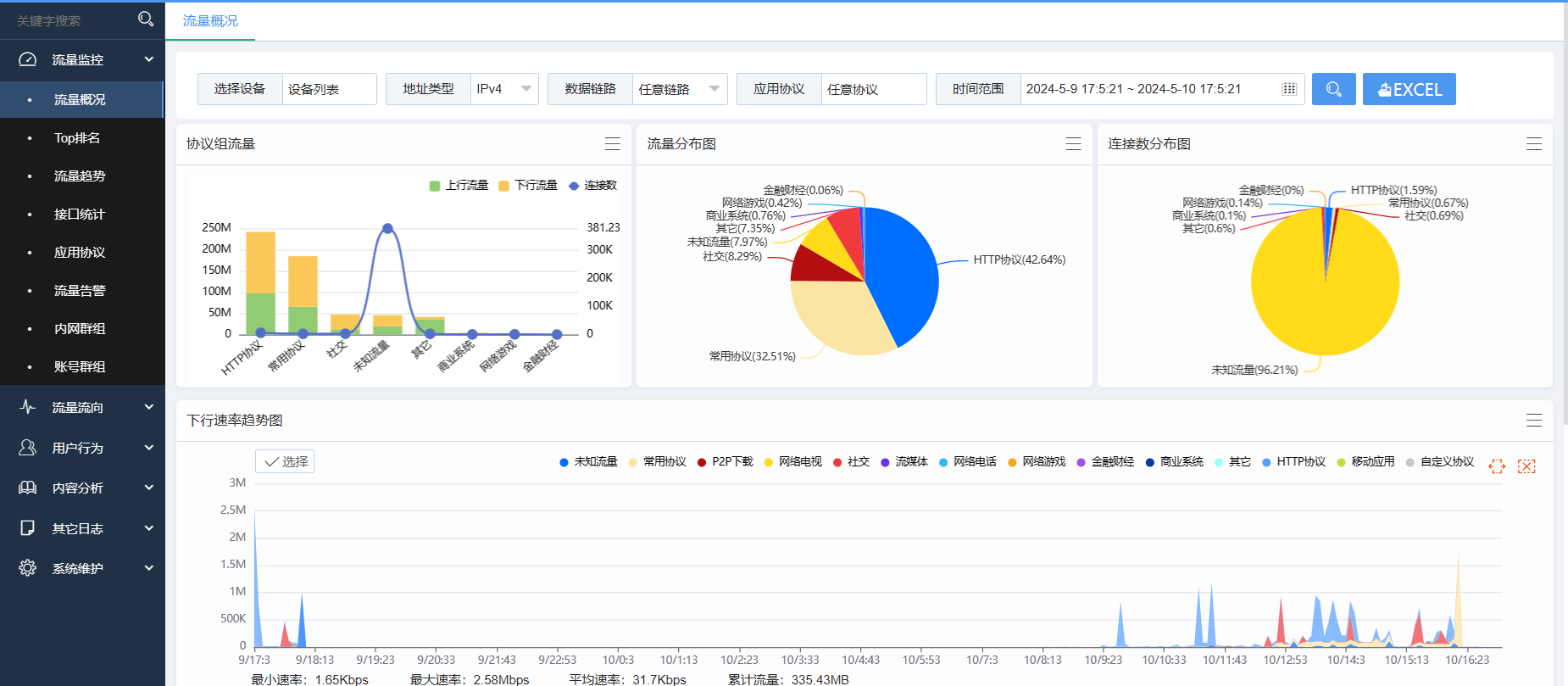Click the page vertical scrollbar

1565,212
